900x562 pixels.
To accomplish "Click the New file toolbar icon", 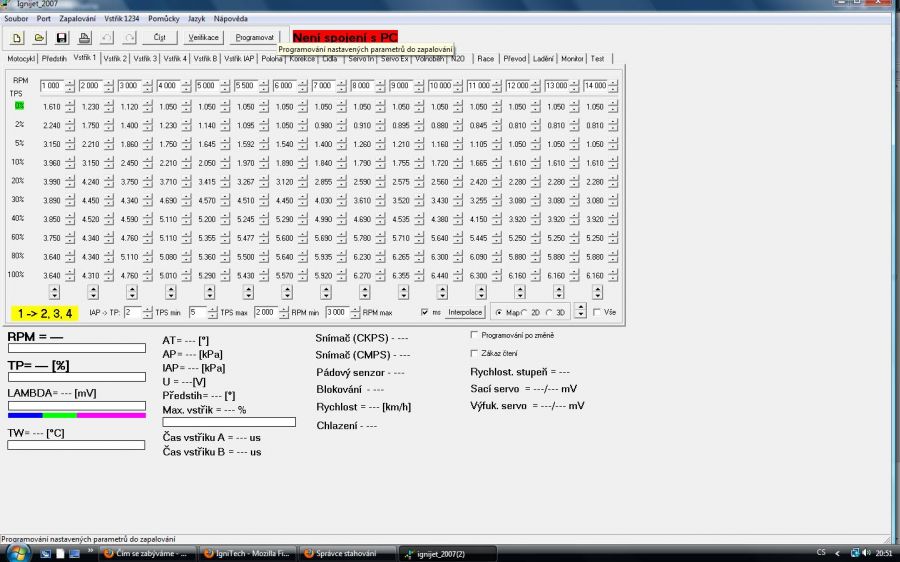I will 17,38.
